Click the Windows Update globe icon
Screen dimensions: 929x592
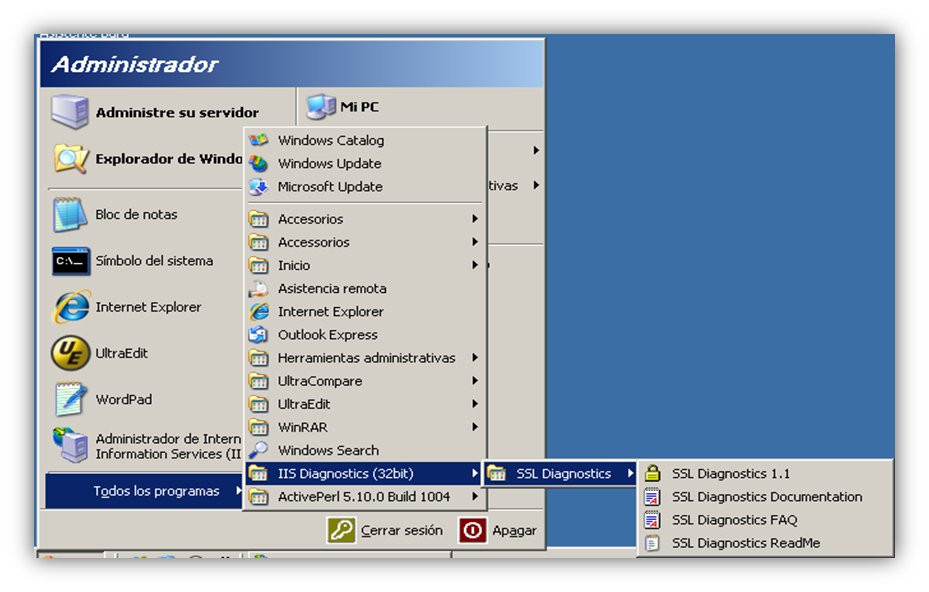point(258,164)
